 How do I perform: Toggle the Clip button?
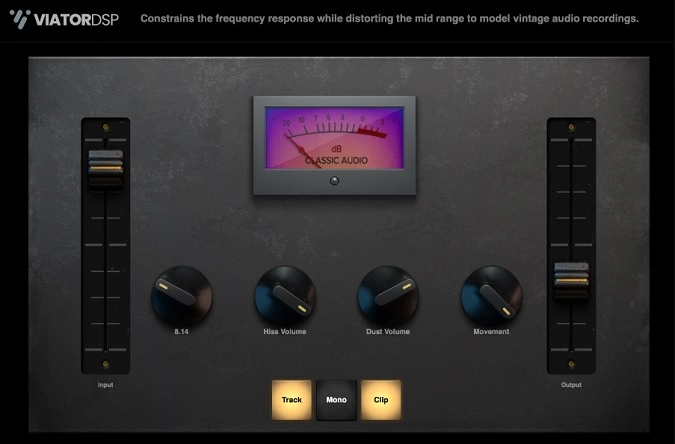381,400
